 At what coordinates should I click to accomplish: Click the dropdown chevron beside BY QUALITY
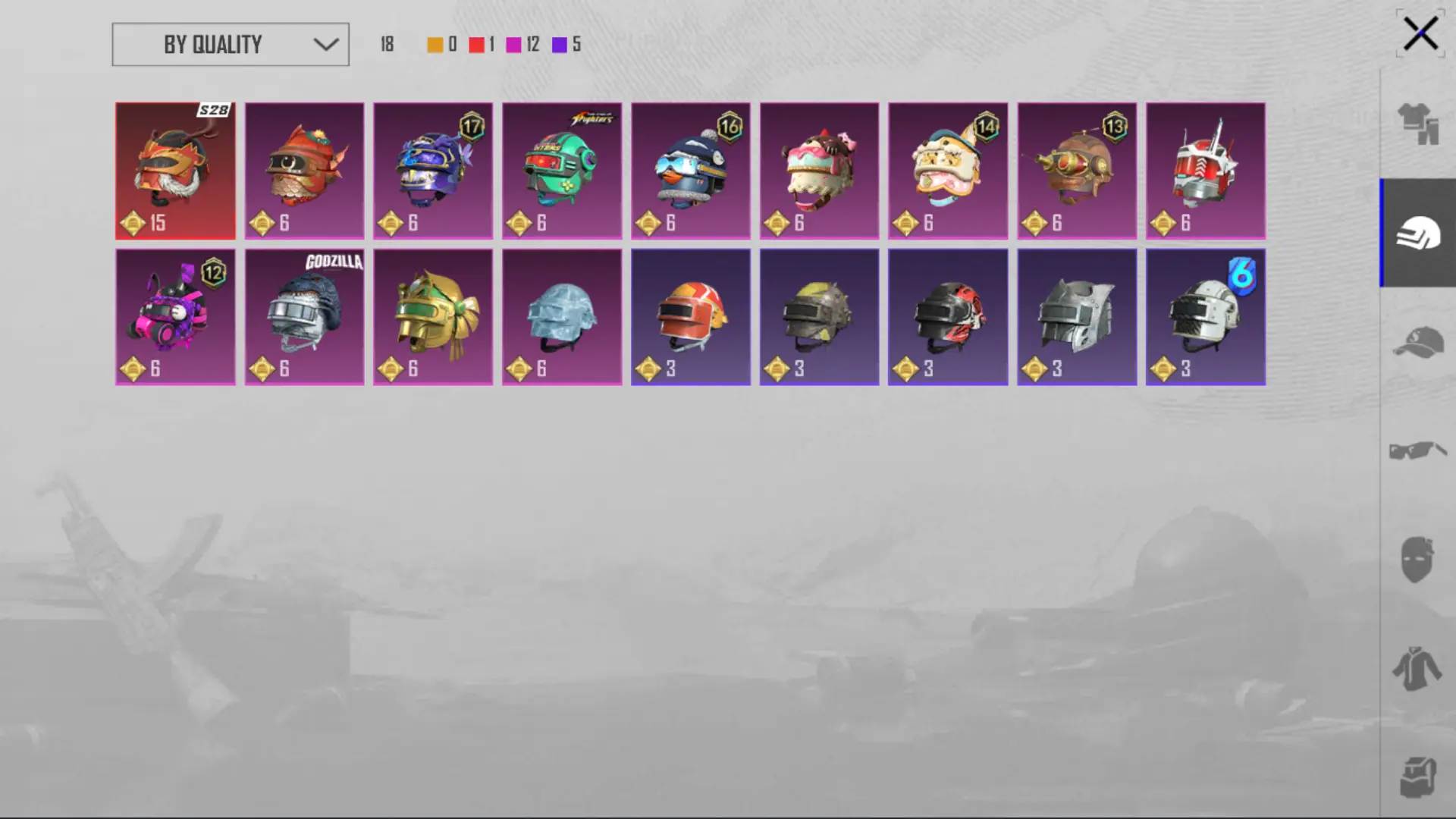pos(326,45)
